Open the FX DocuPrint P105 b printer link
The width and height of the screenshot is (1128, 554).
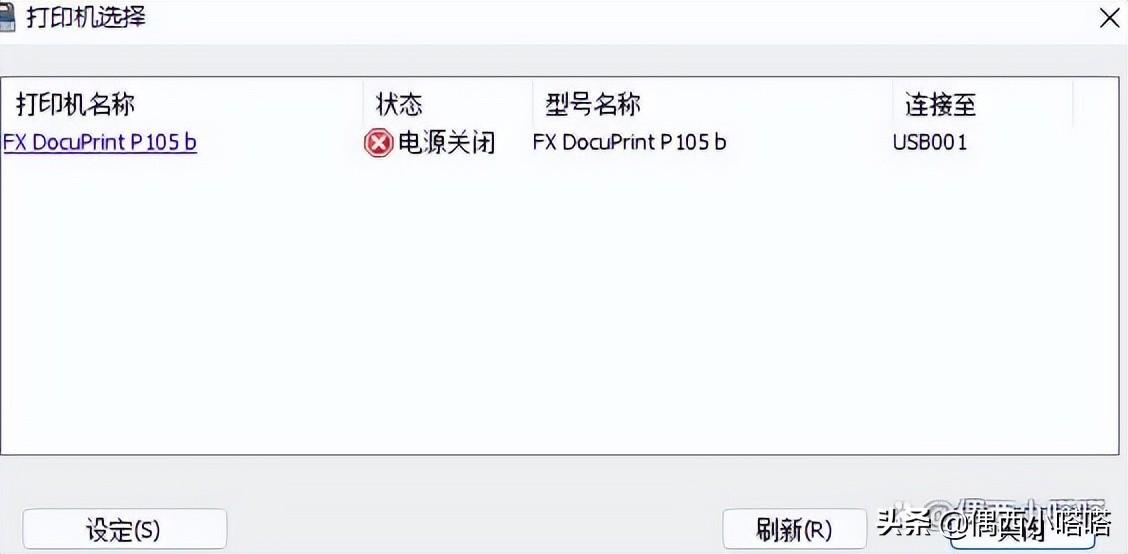(100, 142)
